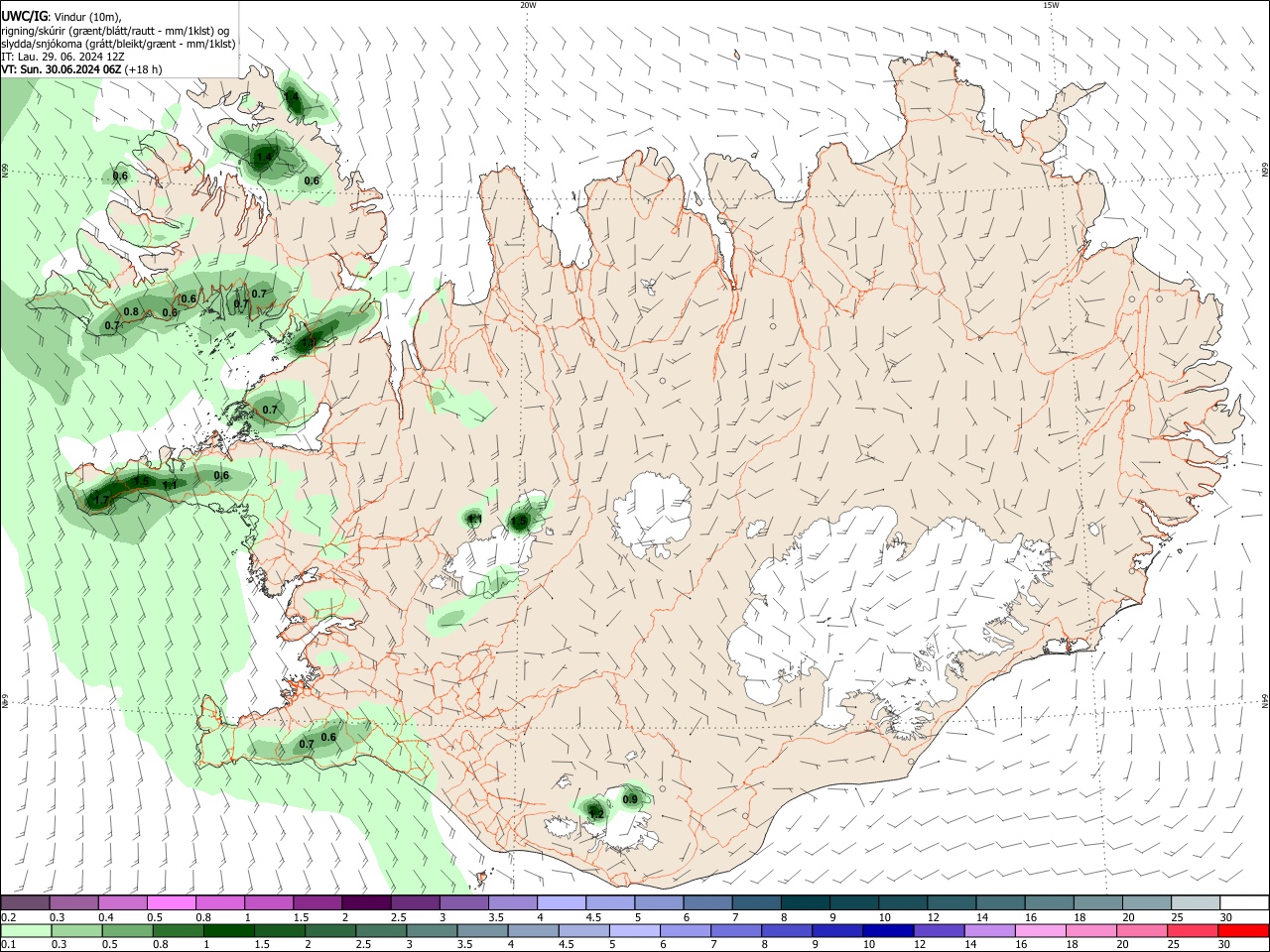Select the crimson 25–30 swatch, lower row

[1193, 930]
